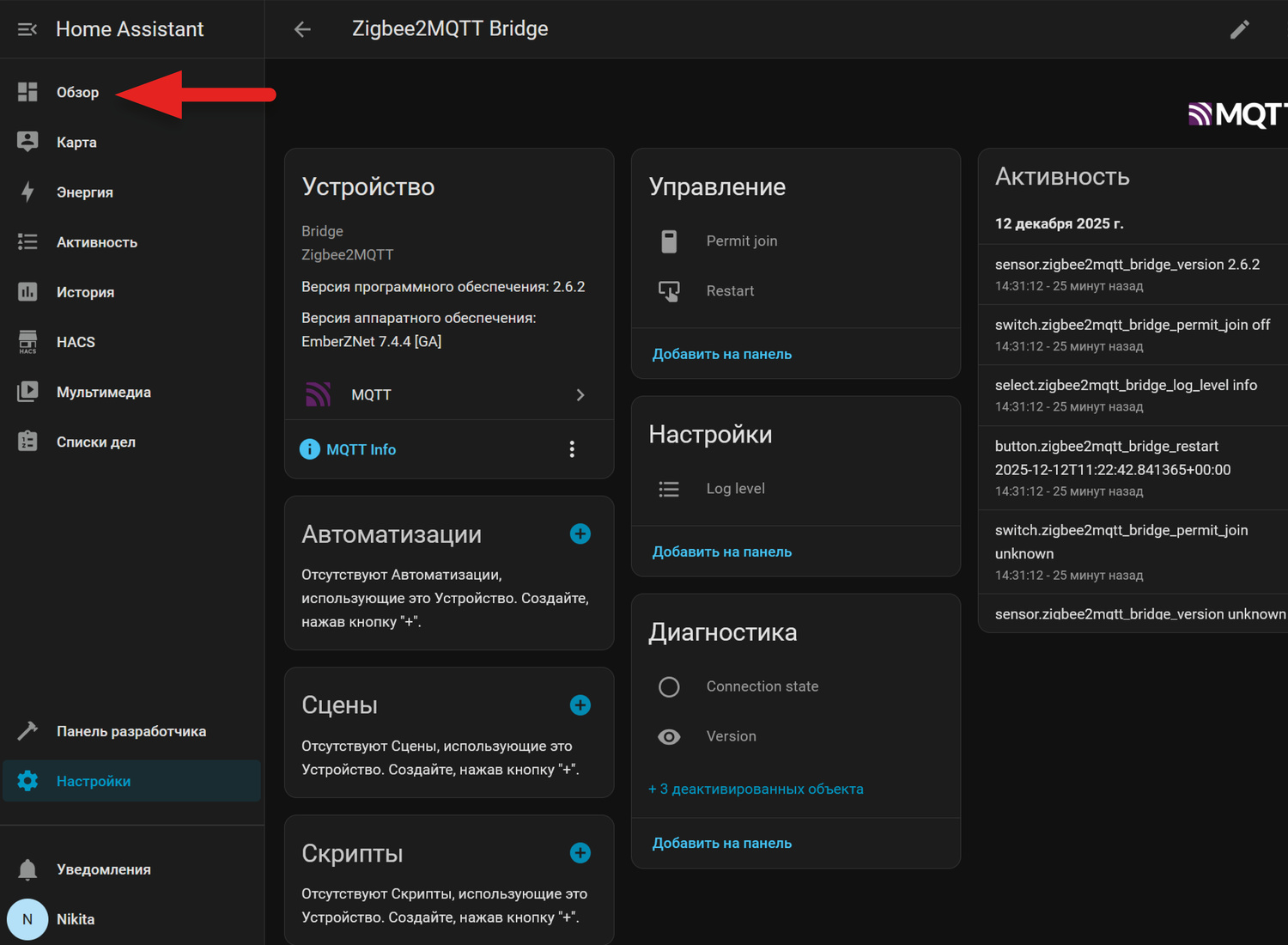Click the Home Assistant title
Screen dimensions: 1288x945
click(x=130, y=29)
